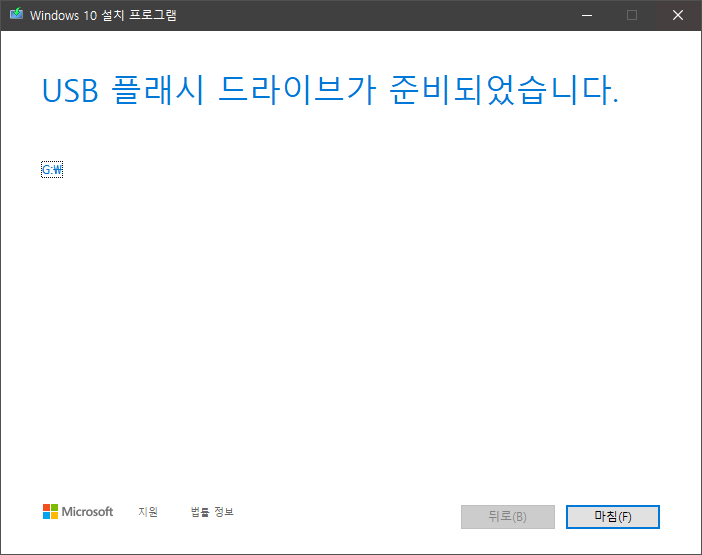
Task: Minimize the Windows 10 설치 프로그램 window
Action: (587, 15)
